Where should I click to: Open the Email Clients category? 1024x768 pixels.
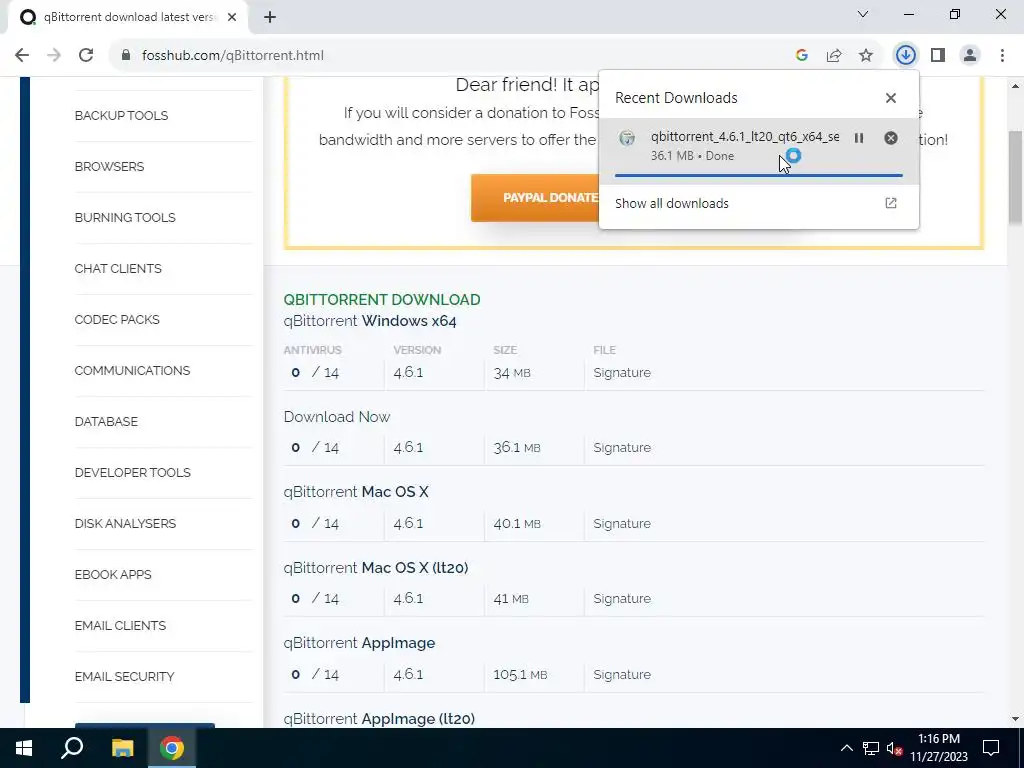click(x=120, y=625)
